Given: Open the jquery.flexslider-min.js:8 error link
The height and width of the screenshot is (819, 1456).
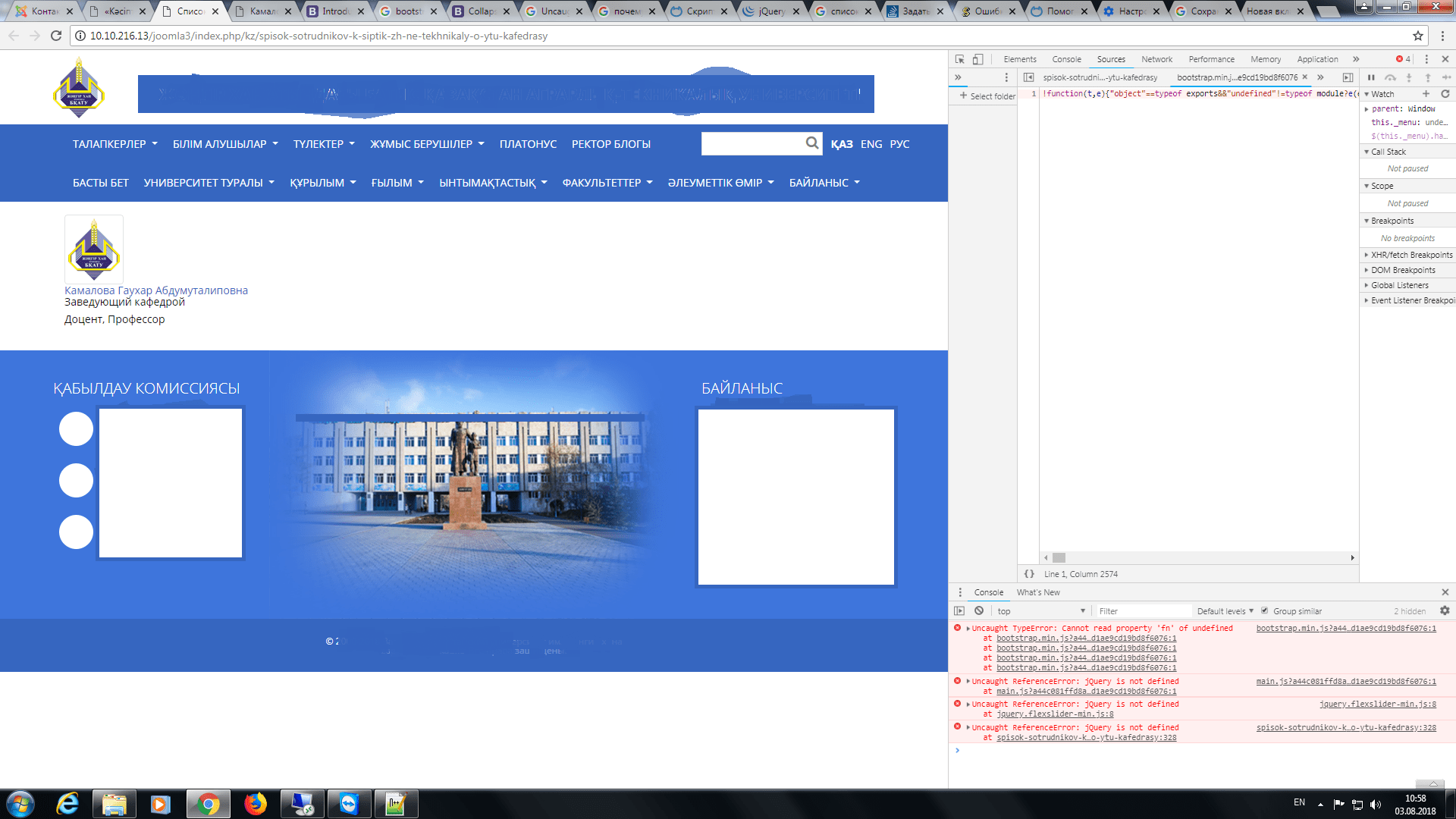Looking at the screenshot, I should pos(1379,704).
